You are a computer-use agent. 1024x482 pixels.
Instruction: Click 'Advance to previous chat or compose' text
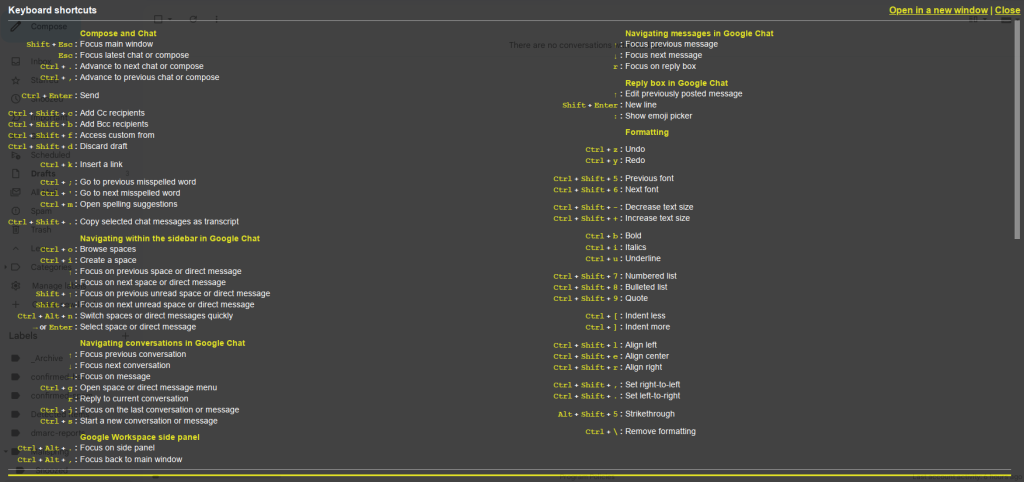[150, 77]
